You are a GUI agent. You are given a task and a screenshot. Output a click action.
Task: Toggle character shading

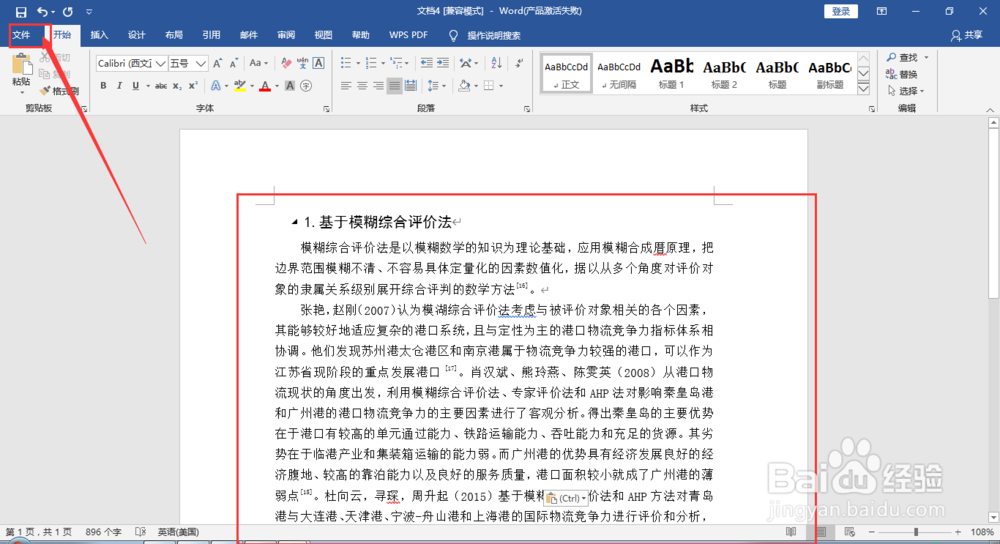pos(290,85)
